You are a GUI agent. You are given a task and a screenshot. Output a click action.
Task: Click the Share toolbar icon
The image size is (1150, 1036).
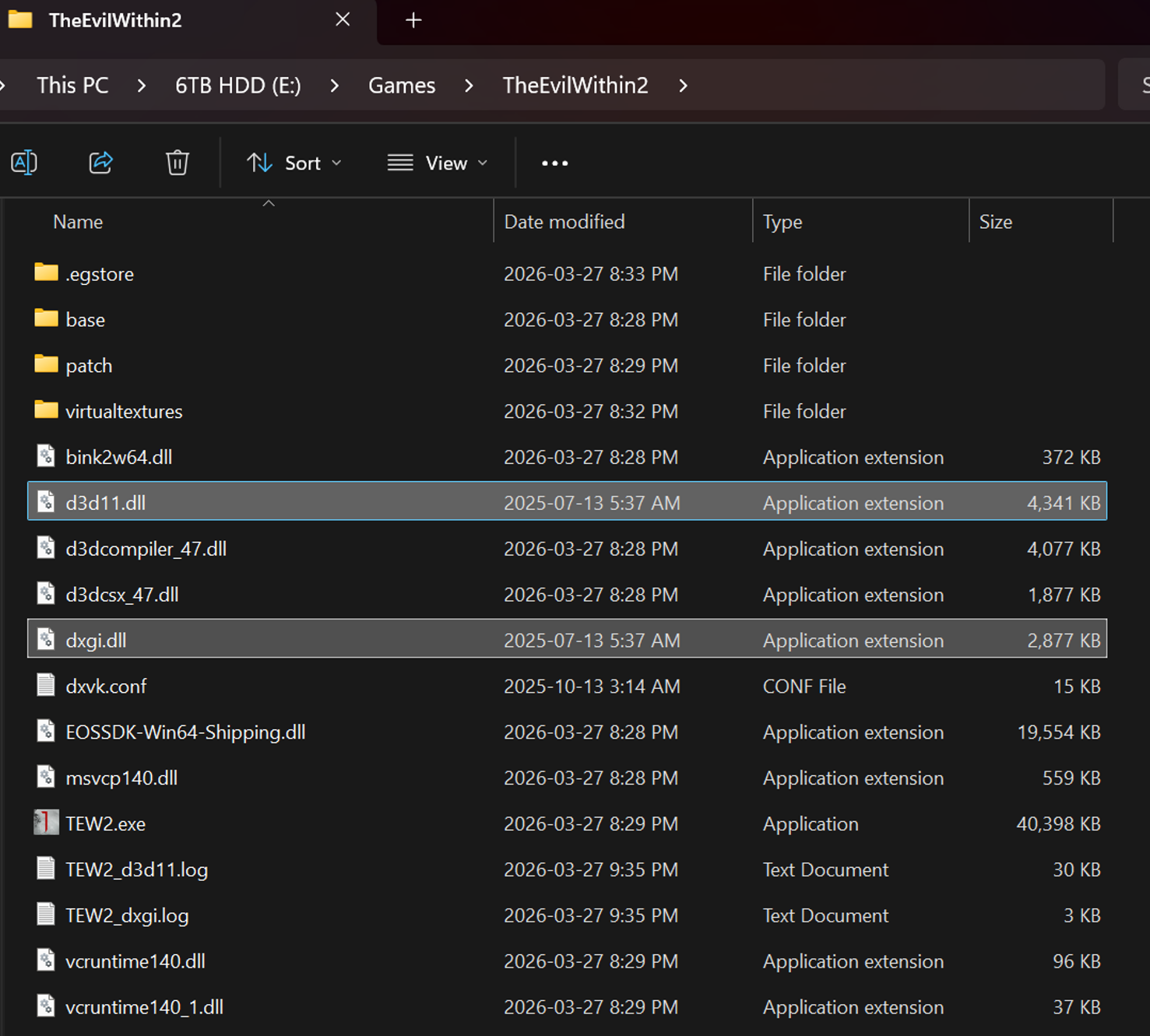(x=101, y=163)
